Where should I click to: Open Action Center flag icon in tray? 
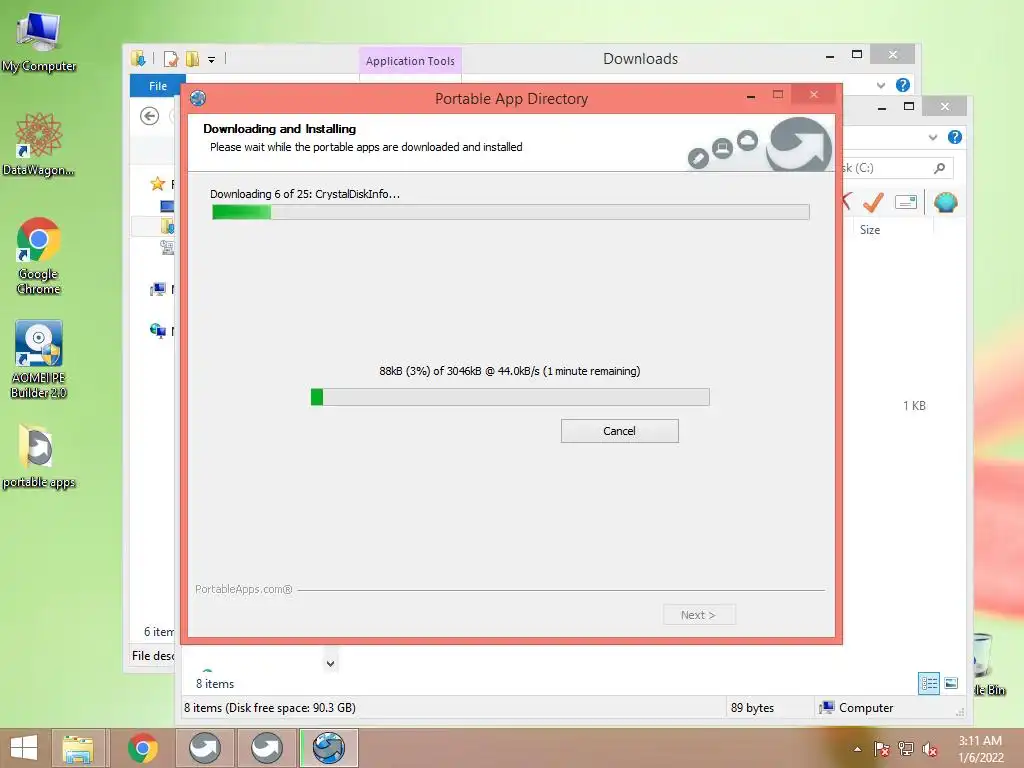[x=881, y=749]
